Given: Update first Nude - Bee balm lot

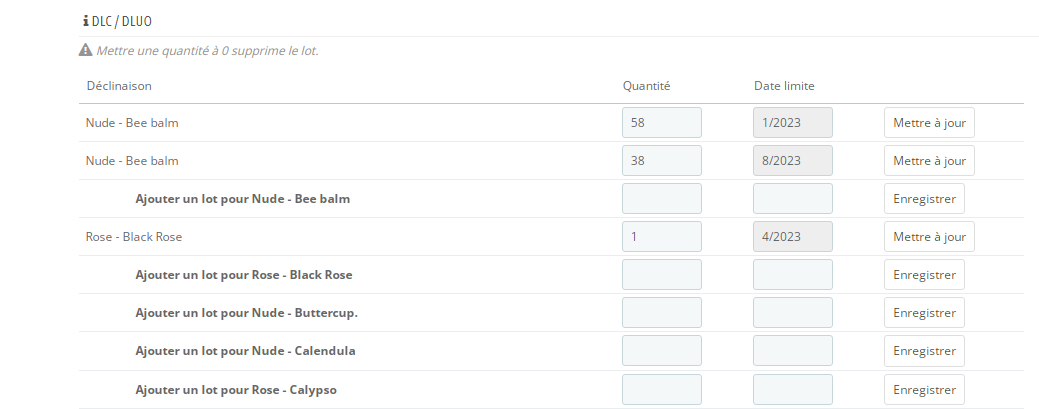Looking at the screenshot, I should tap(929, 122).
